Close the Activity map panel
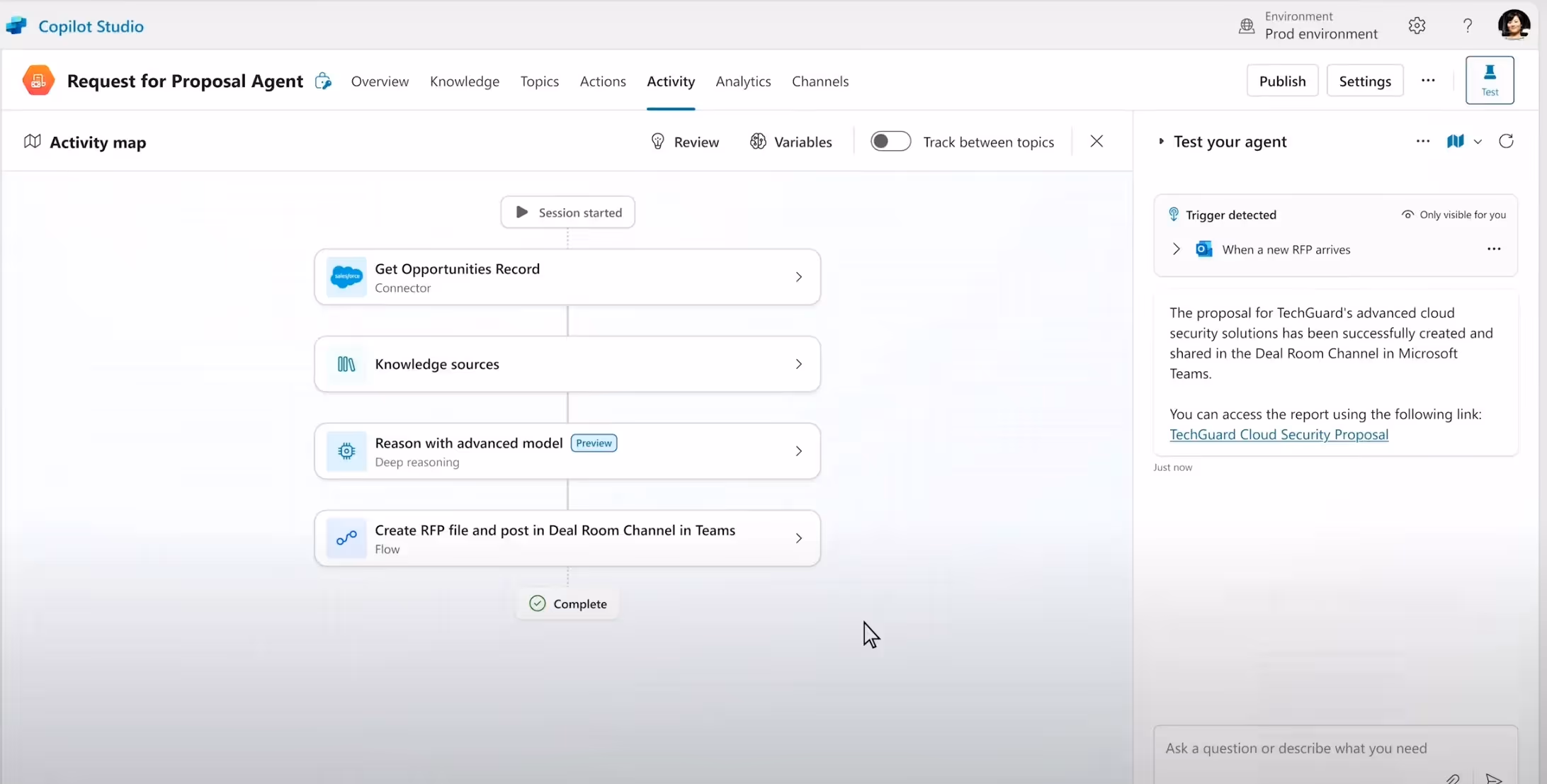The height and width of the screenshot is (784, 1547). pos(1096,141)
